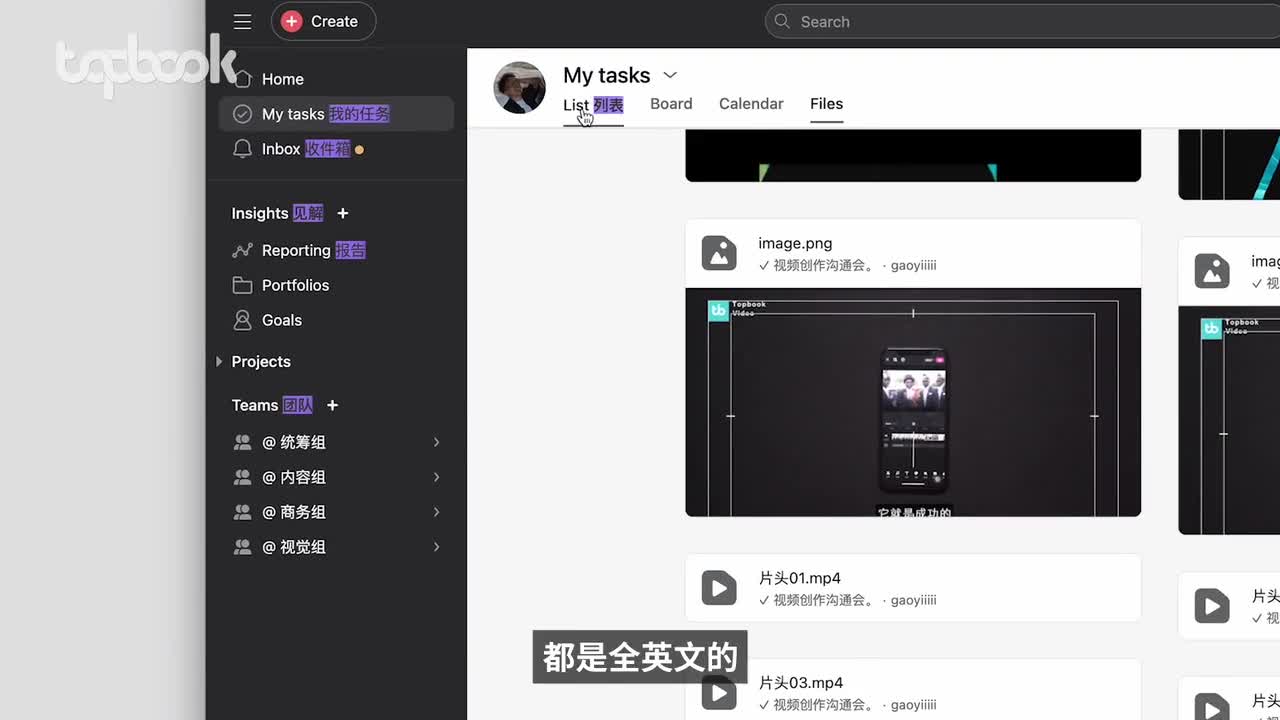Viewport: 1280px width, 720px height.
Task: Expand the @ 视觉组 team chevron
Action: tap(436, 547)
